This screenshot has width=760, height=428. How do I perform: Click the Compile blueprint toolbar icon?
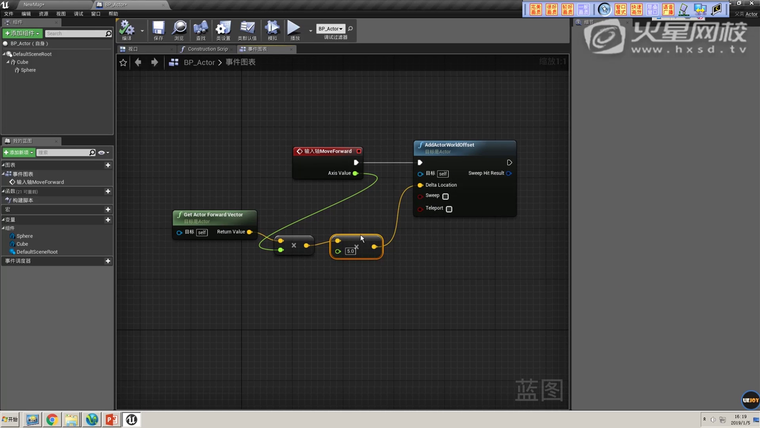tap(127, 29)
